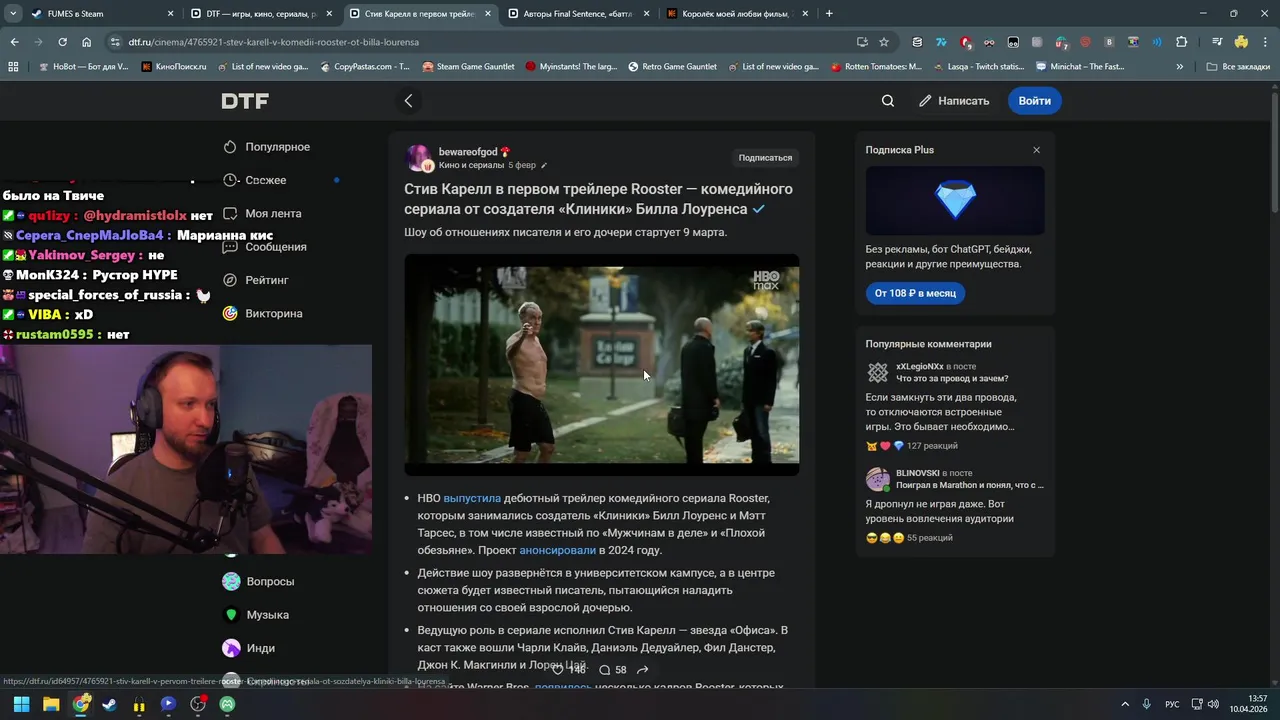
Task: Open a new browser tab
Action: [x=829, y=14]
